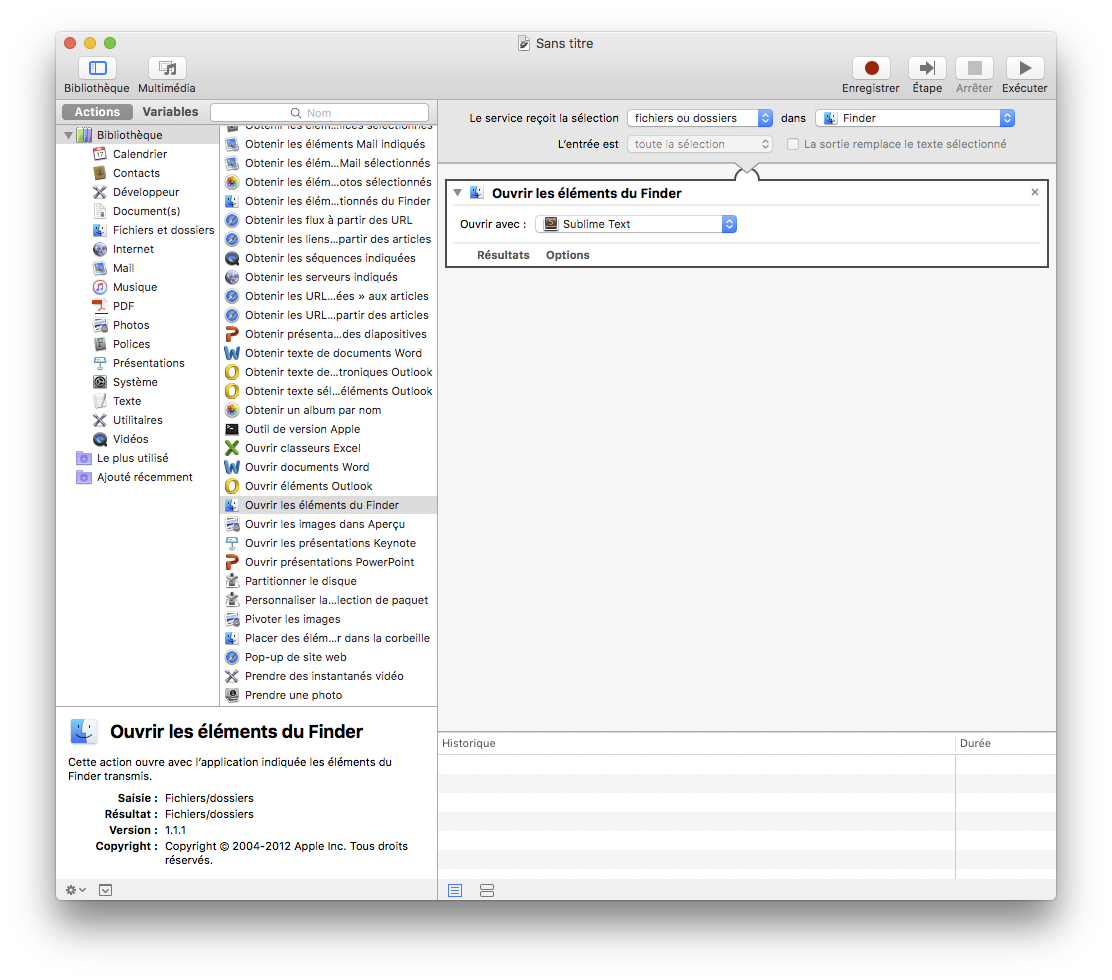Open the Options tab of the action
1112x980 pixels.
(567, 255)
